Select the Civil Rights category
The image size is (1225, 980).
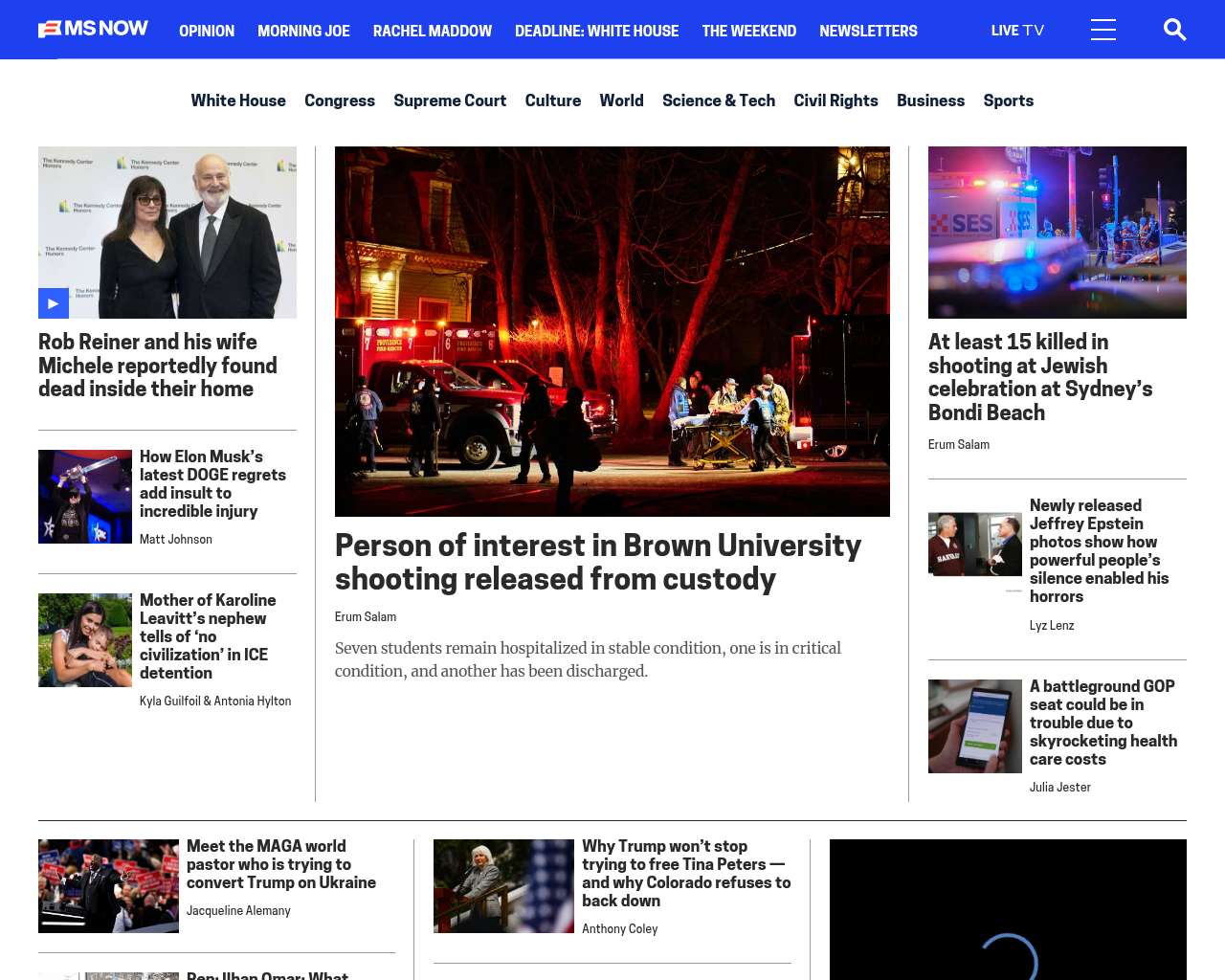(x=835, y=100)
